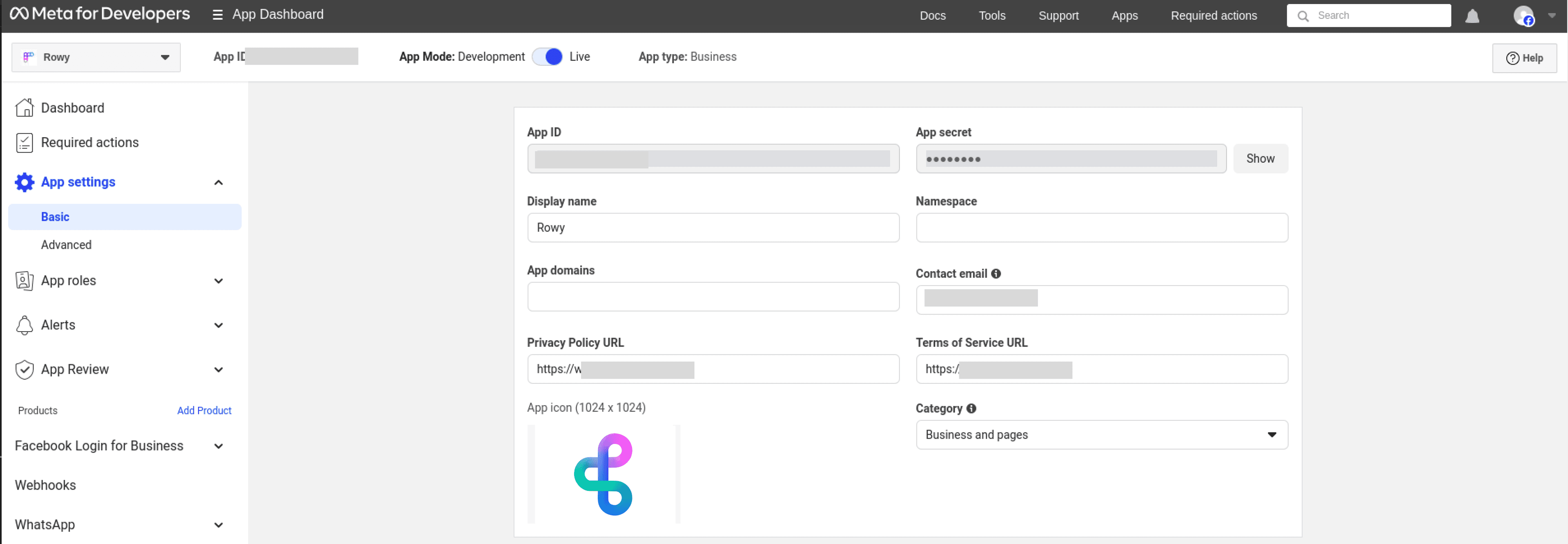Click the Show button for App secret
This screenshot has height=544, width=1568.
pyautogui.click(x=1260, y=158)
